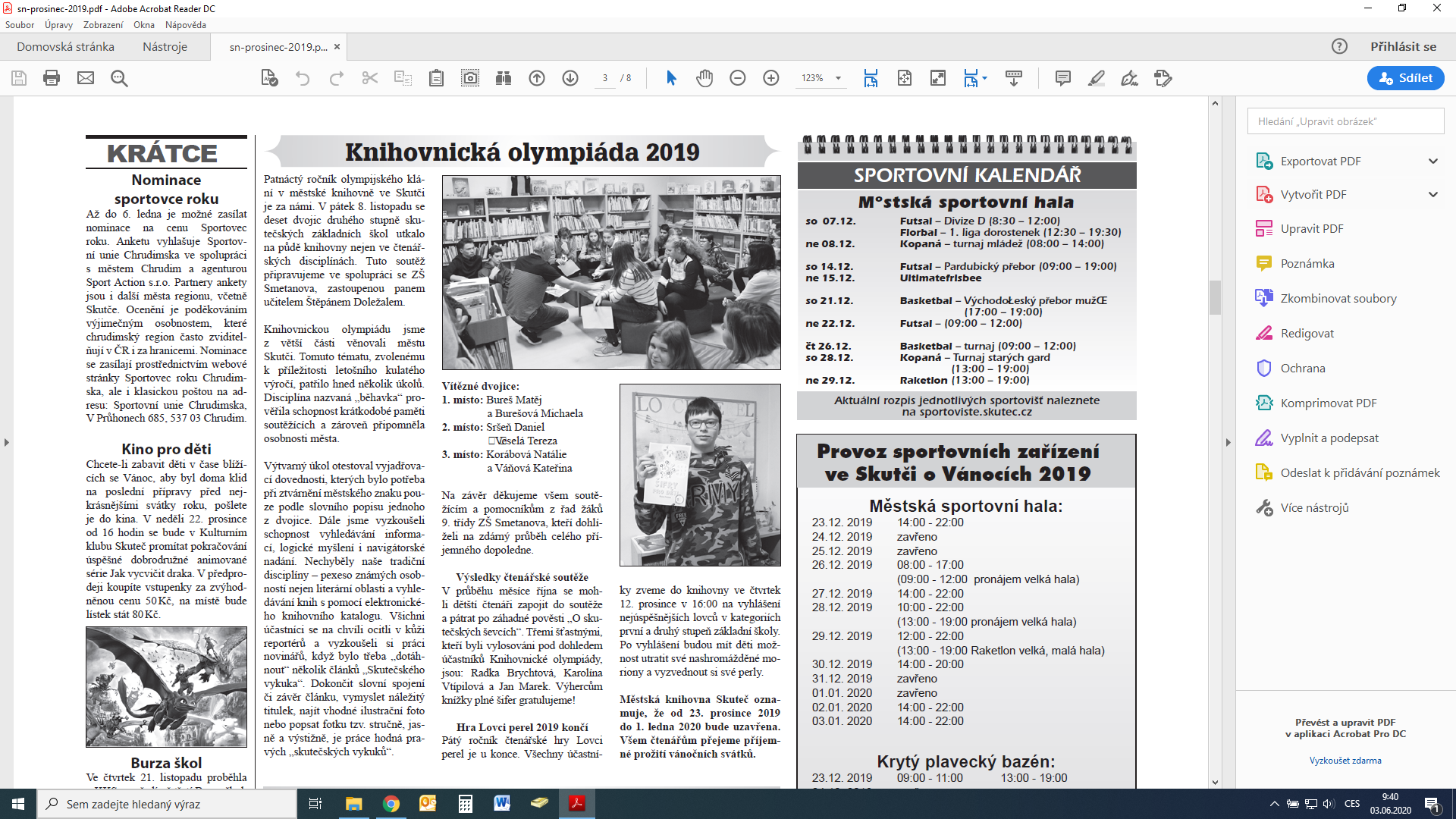Viewport: 1456px width, 819px height.
Task: Click the Cut scissors icon
Action: [x=370, y=78]
